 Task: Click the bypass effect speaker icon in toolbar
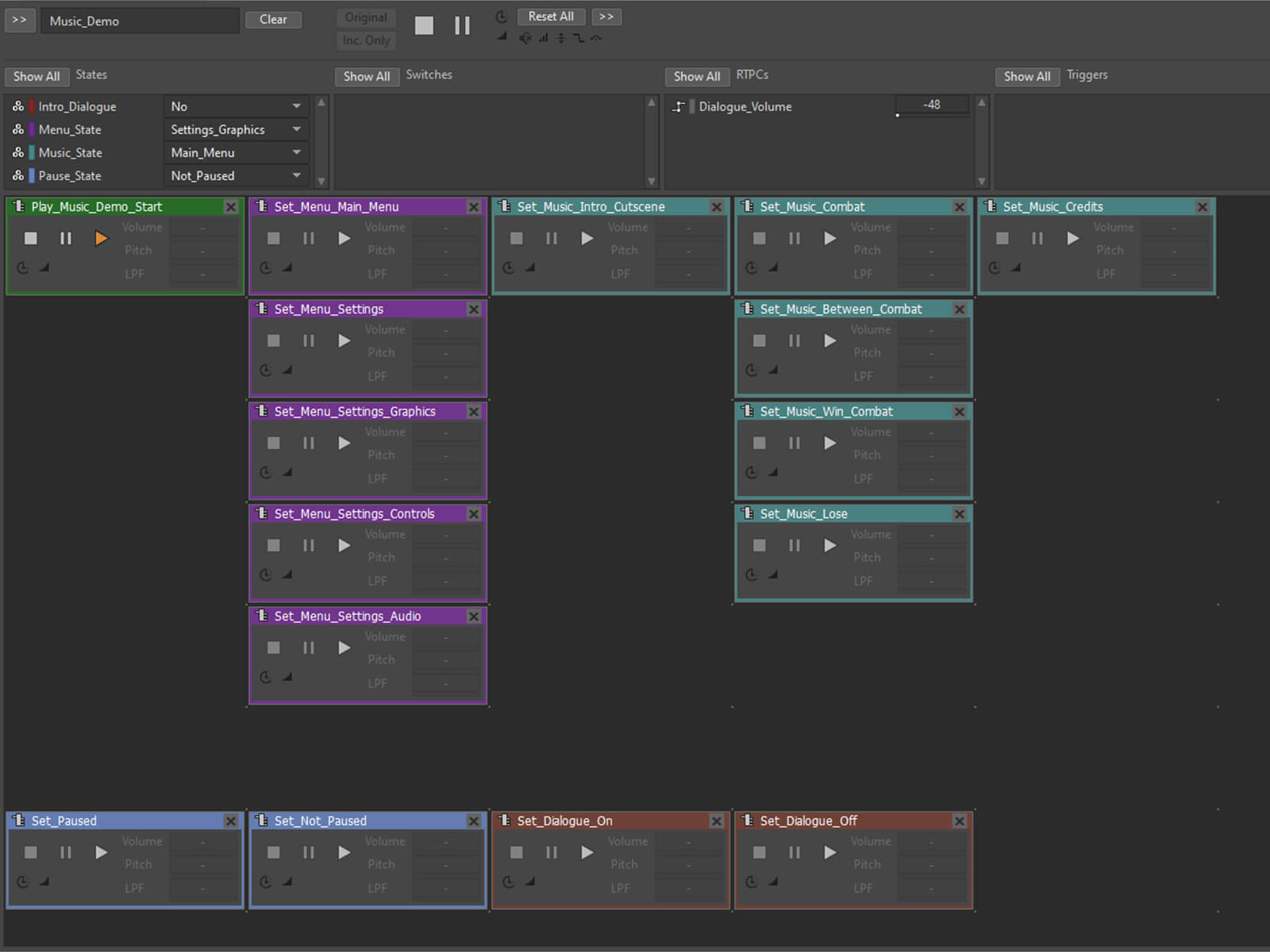[x=525, y=38]
